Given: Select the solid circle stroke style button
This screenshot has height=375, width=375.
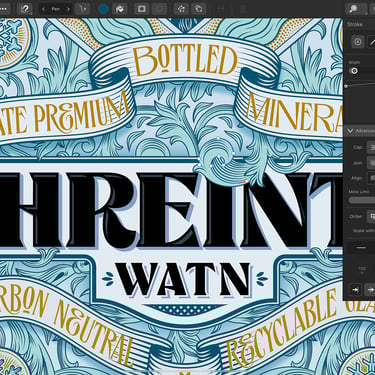Looking at the screenshot, I should click(358, 42).
